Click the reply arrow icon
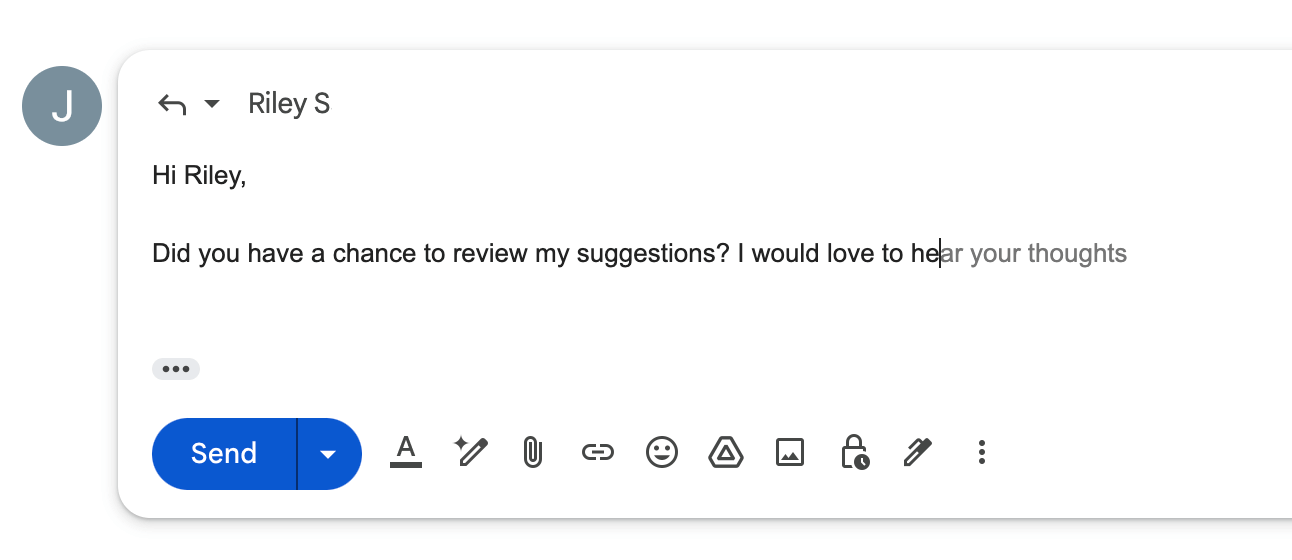1292x560 pixels. coord(172,104)
